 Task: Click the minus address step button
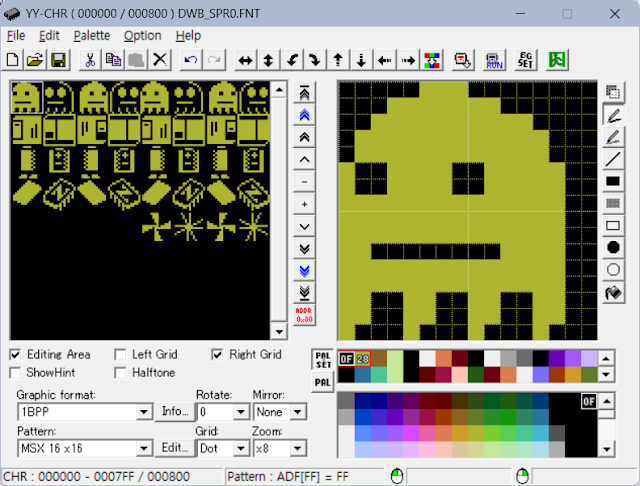(x=304, y=182)
